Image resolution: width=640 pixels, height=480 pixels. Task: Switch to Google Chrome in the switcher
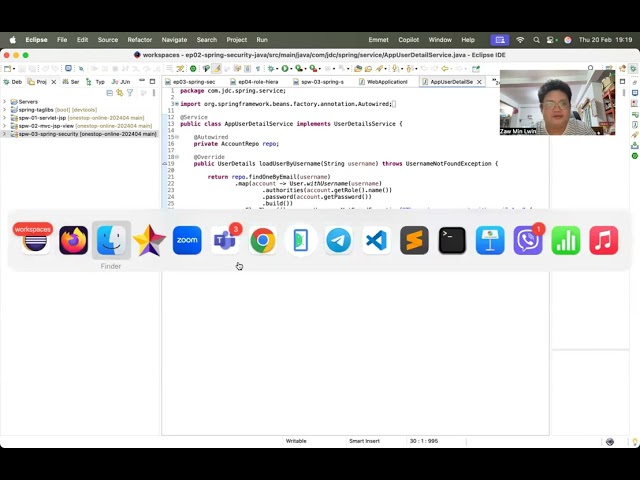(x=263, y=240)
